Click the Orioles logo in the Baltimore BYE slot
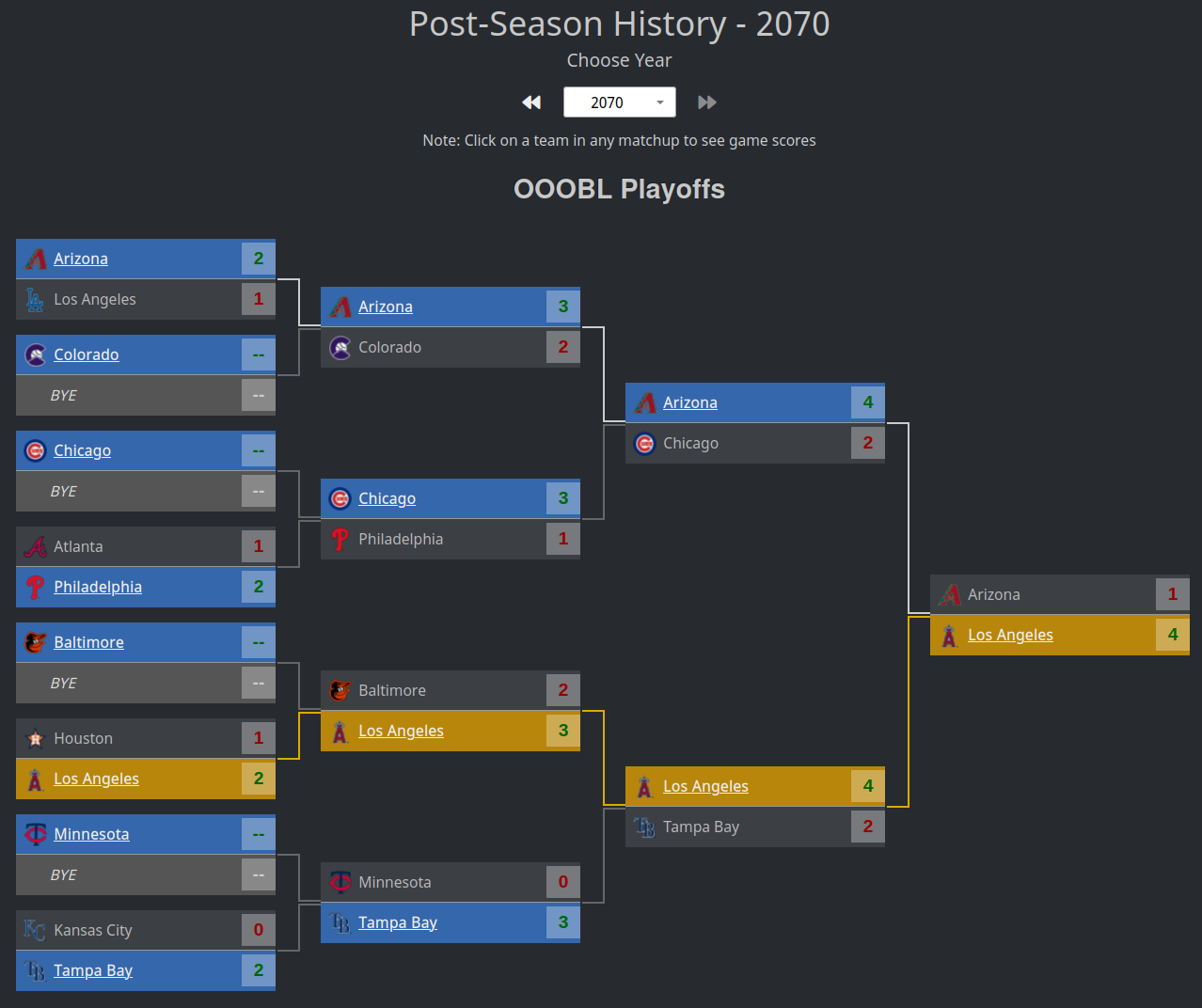This screenshot has width=1202, height=1008. click(35, 642)
